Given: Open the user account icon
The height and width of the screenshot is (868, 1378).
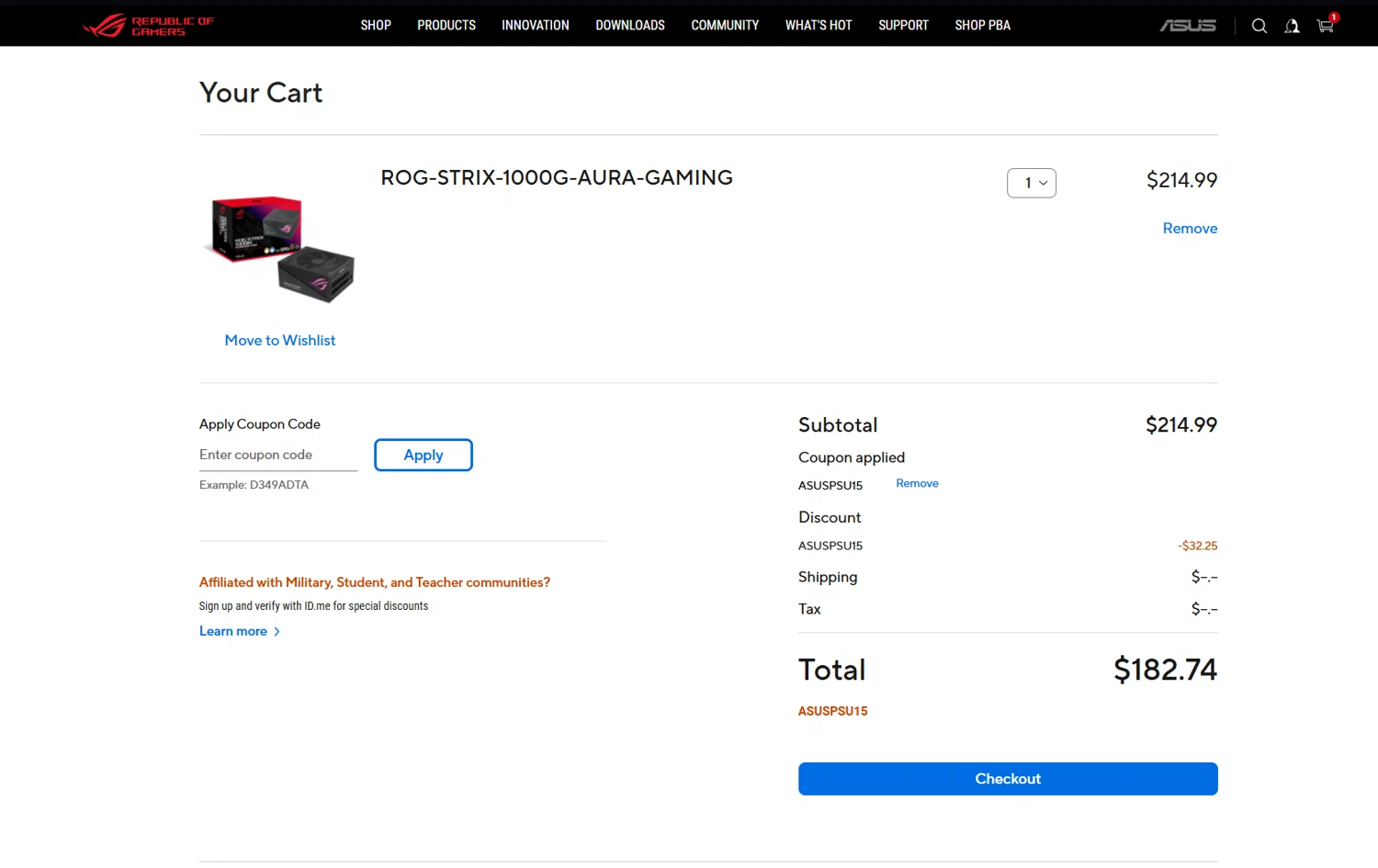Looking at the screenshot, I should (x=1292, y=26).
